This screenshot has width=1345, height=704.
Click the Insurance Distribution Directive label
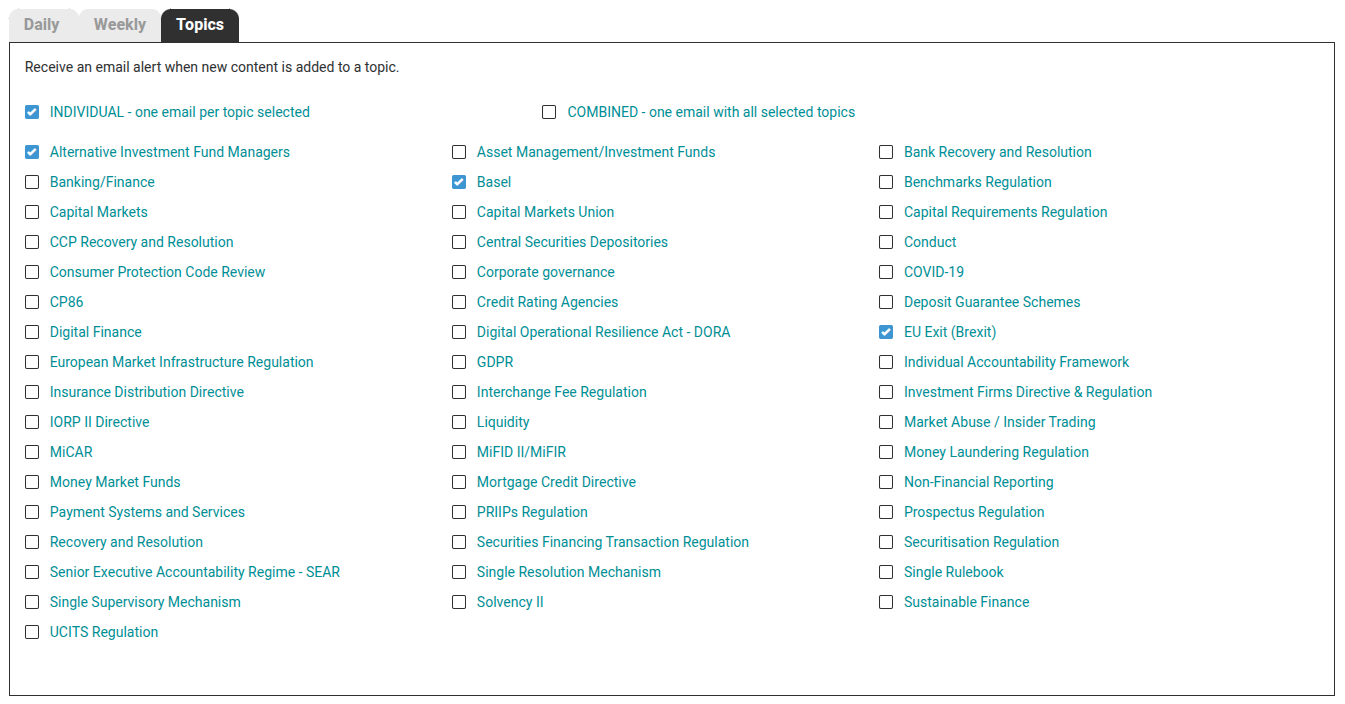(x=147, y=392)
